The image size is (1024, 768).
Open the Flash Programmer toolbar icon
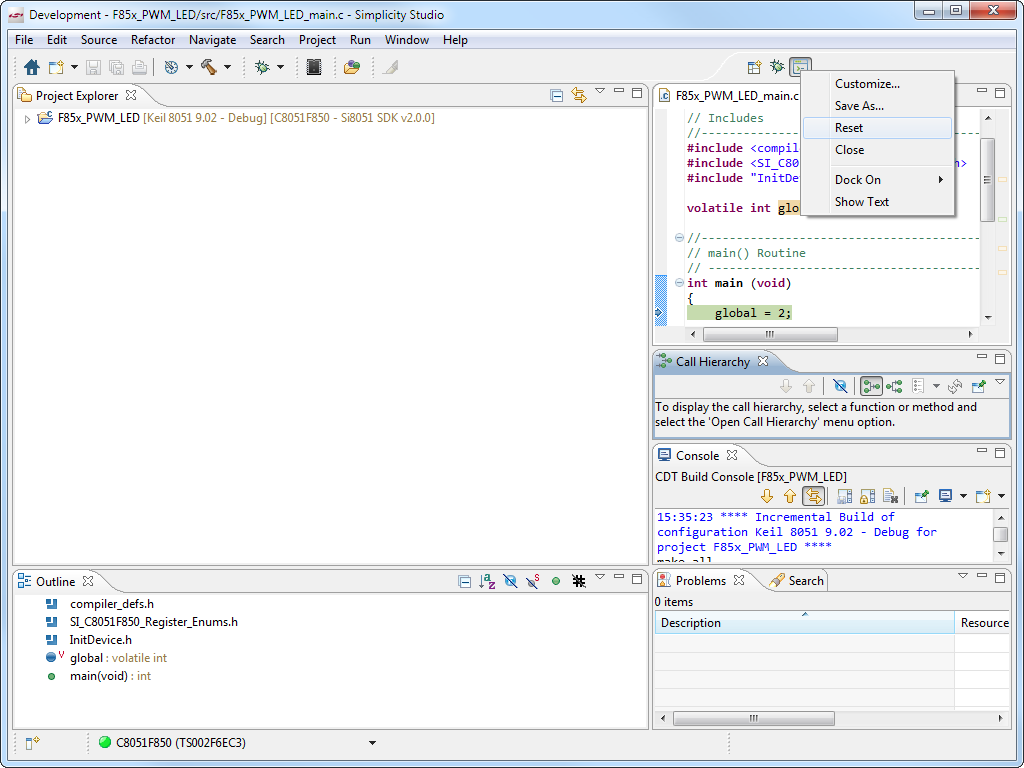pos(314,67)
